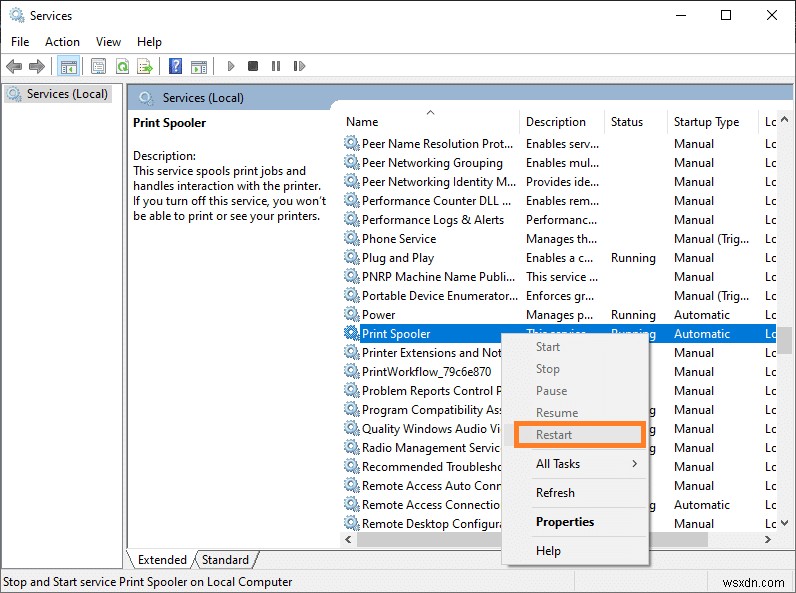Open the View menu

(109, 42)
